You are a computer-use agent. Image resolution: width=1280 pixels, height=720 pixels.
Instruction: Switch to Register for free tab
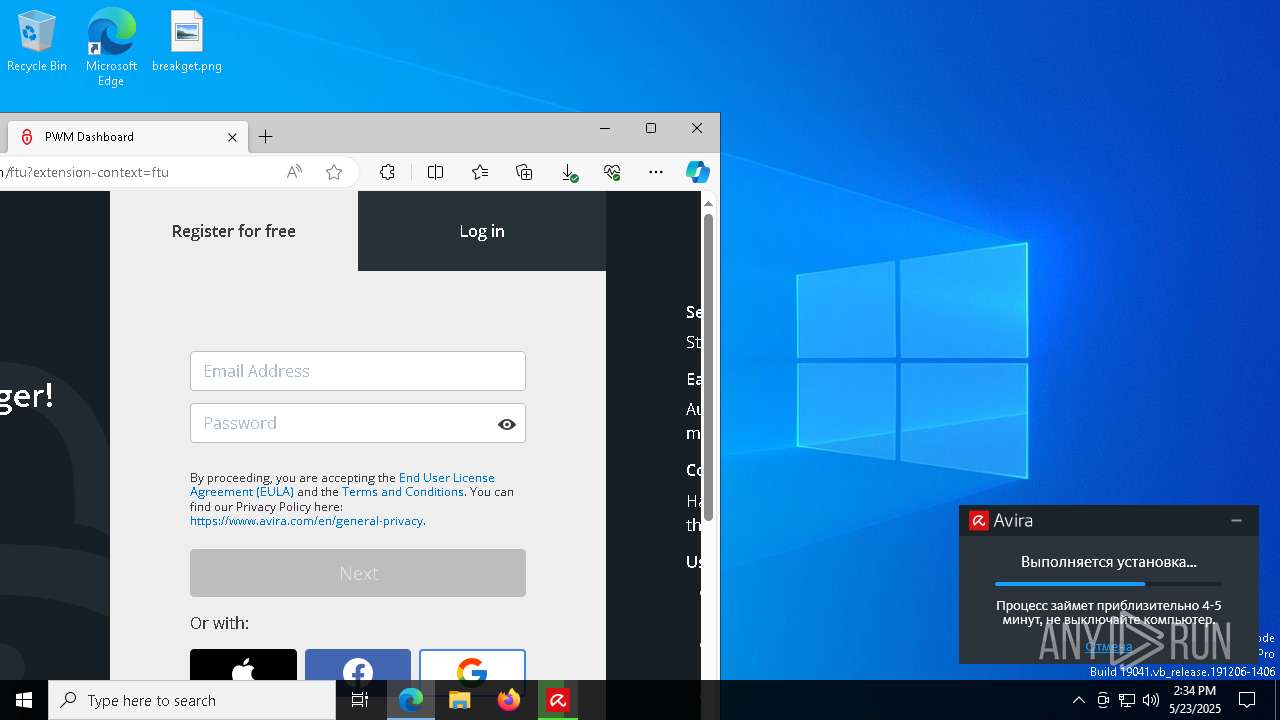point(234,231)
